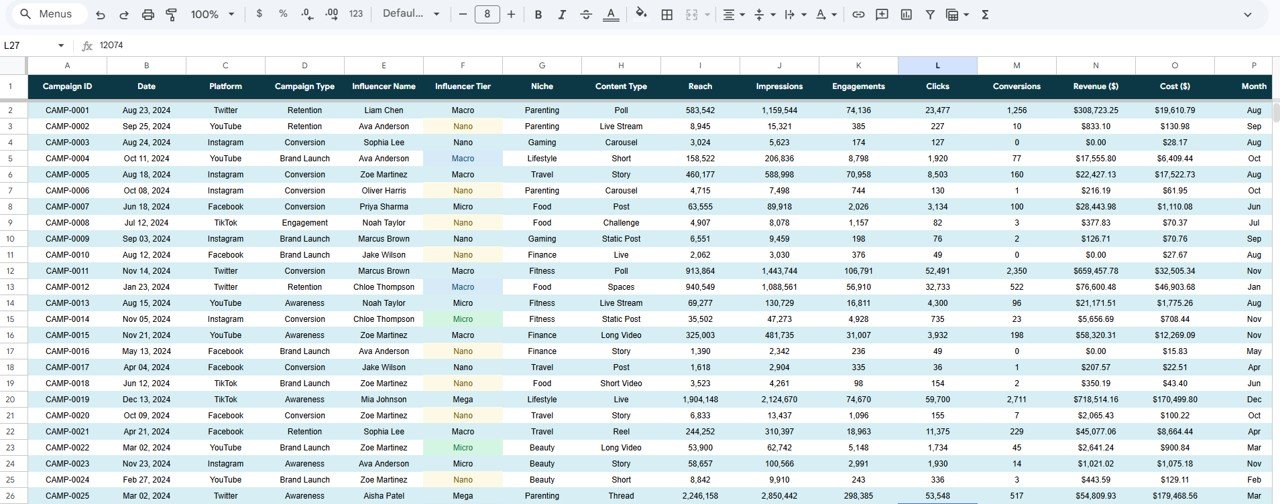Select column A header
This screenshot has height=504, width=1280.
67,66
